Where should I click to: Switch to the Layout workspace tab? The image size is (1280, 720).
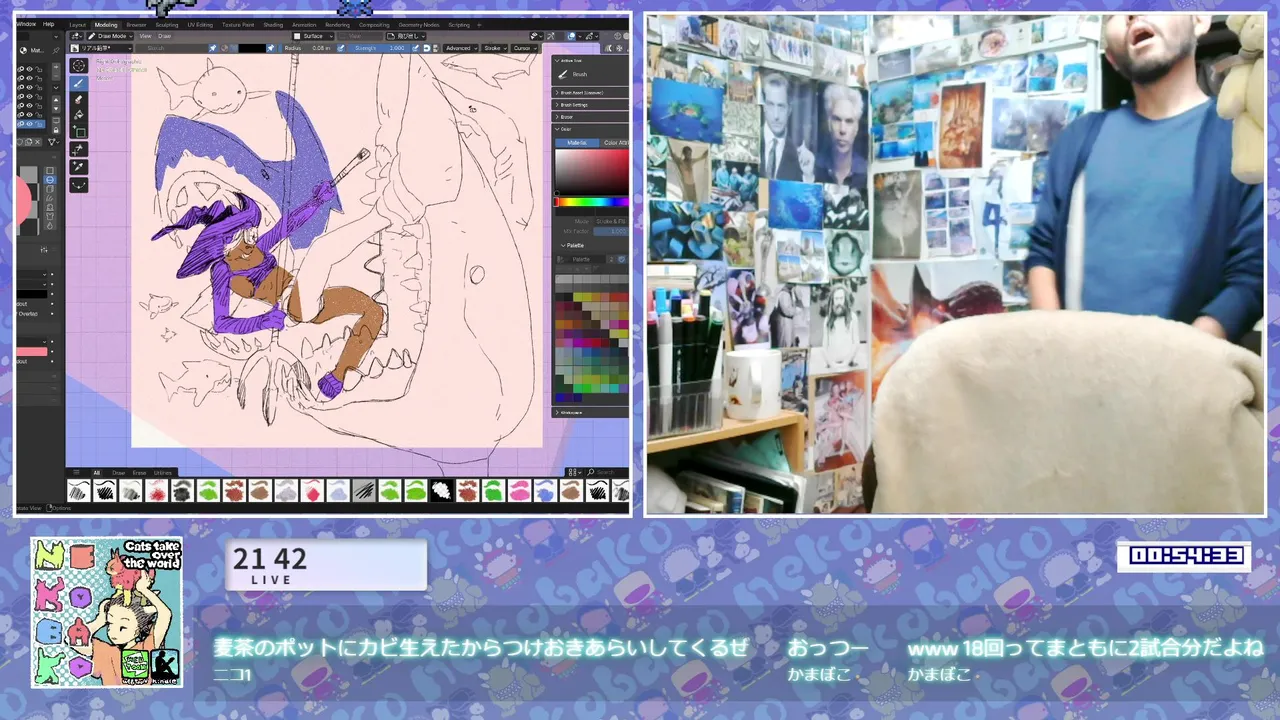(77, 25)
